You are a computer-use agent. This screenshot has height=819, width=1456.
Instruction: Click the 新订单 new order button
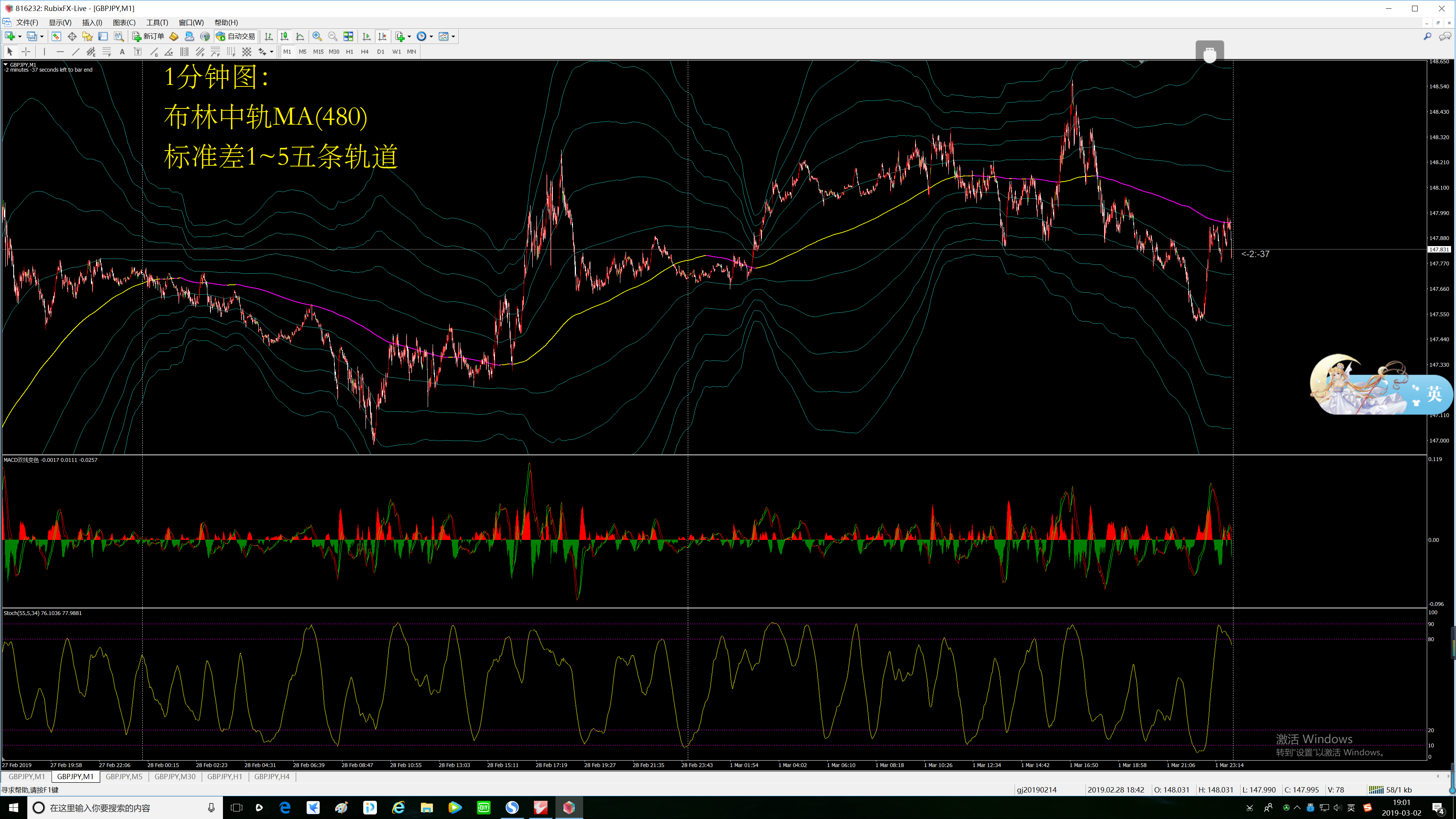coord(148,36)
